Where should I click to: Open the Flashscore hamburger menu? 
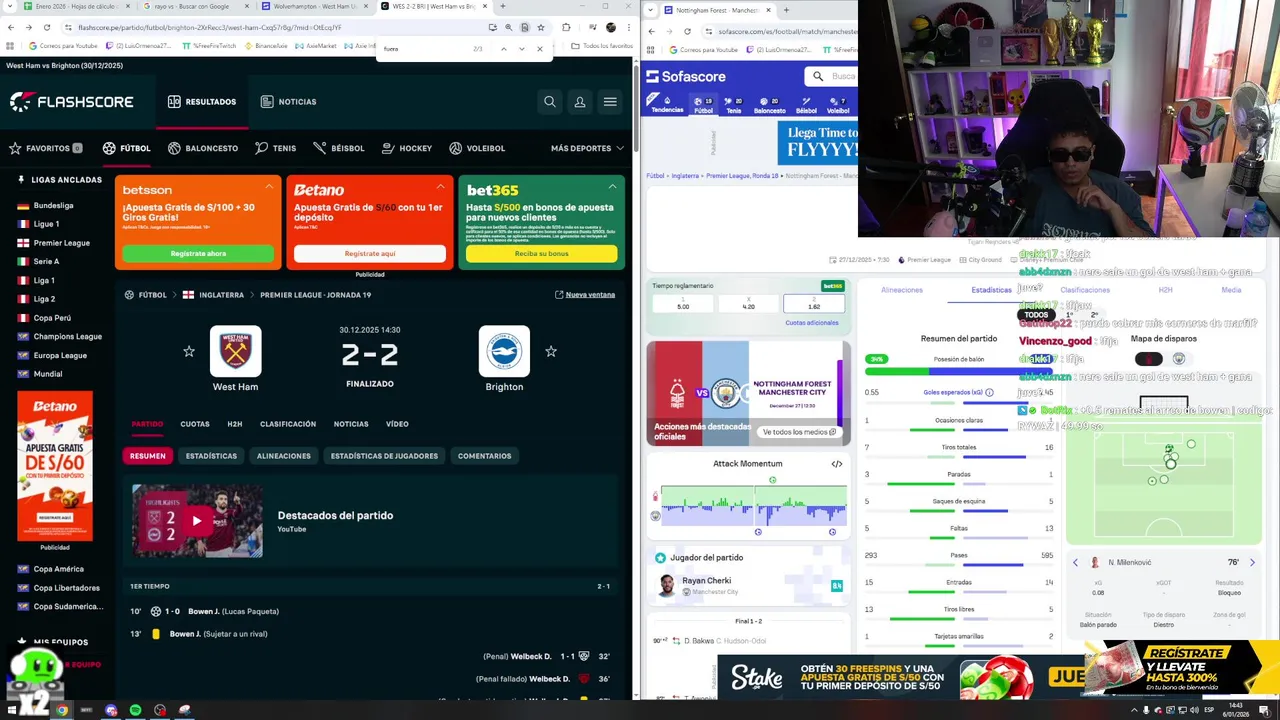(609, 101)
